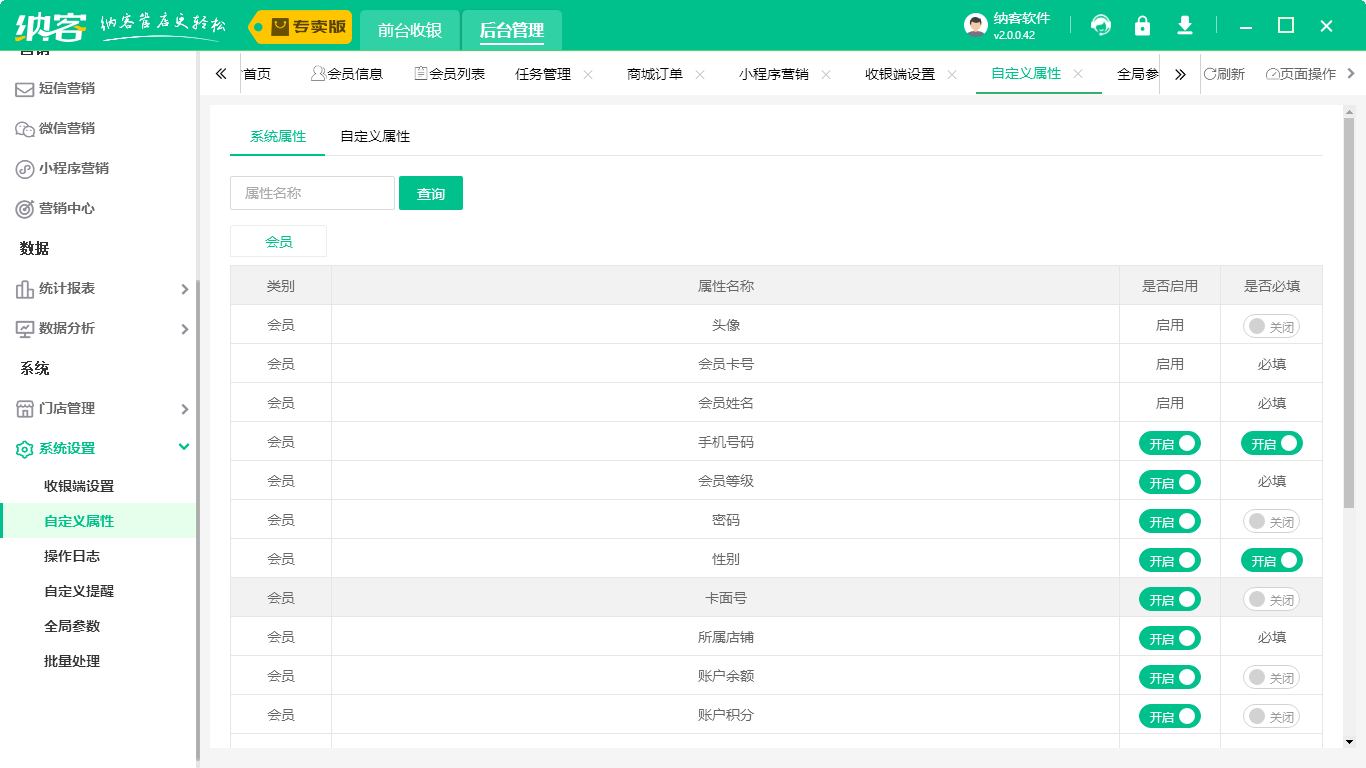This screenshot has width=1366, height=768.
Task: Click the 纳客软件 user avatar
Action: point(976,26)
